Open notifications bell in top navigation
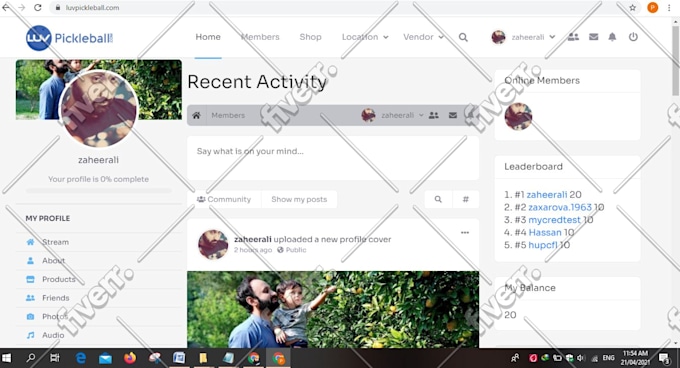The width and height of the screenshot is (680, 368). 612,37
